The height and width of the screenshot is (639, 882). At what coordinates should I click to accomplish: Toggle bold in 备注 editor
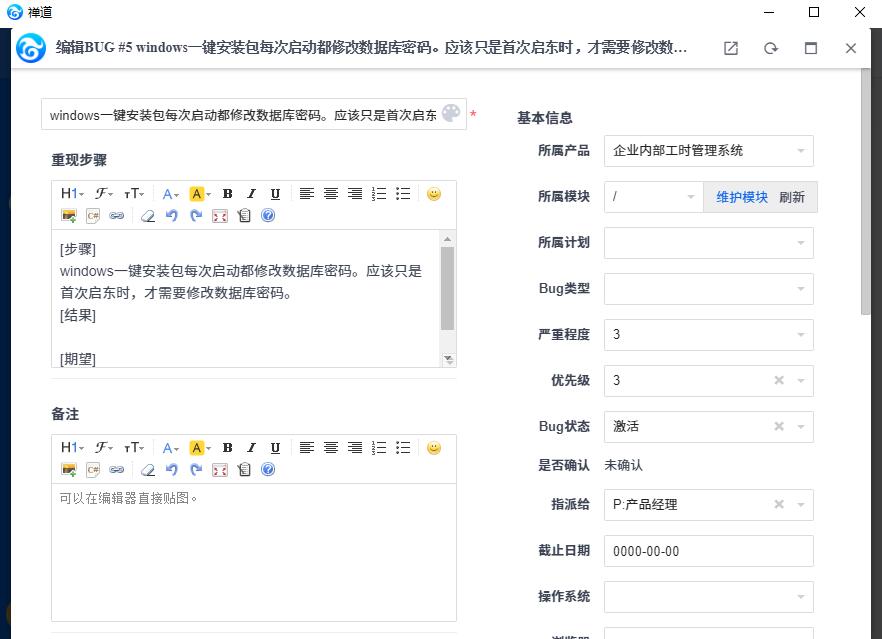point(227,448)
